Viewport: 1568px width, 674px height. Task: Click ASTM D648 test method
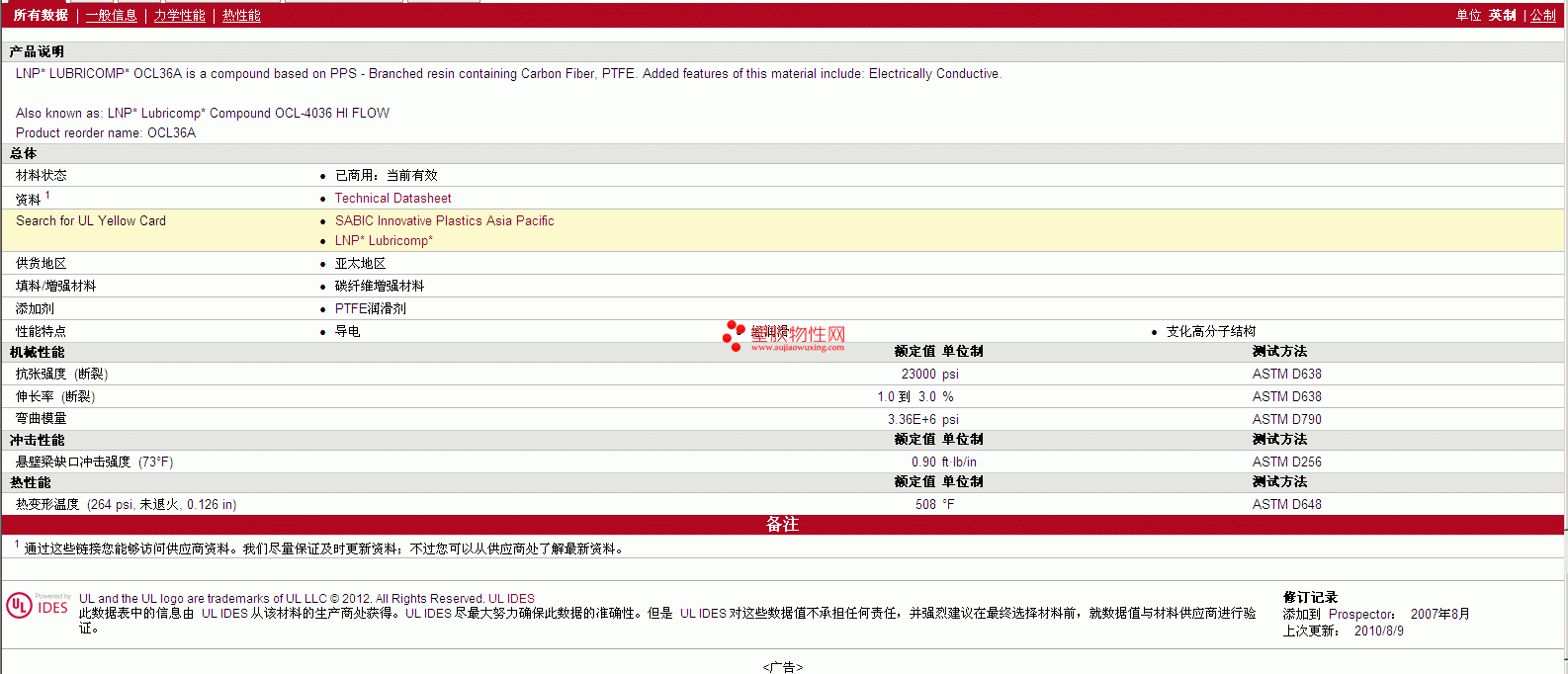pos(1286,504)
